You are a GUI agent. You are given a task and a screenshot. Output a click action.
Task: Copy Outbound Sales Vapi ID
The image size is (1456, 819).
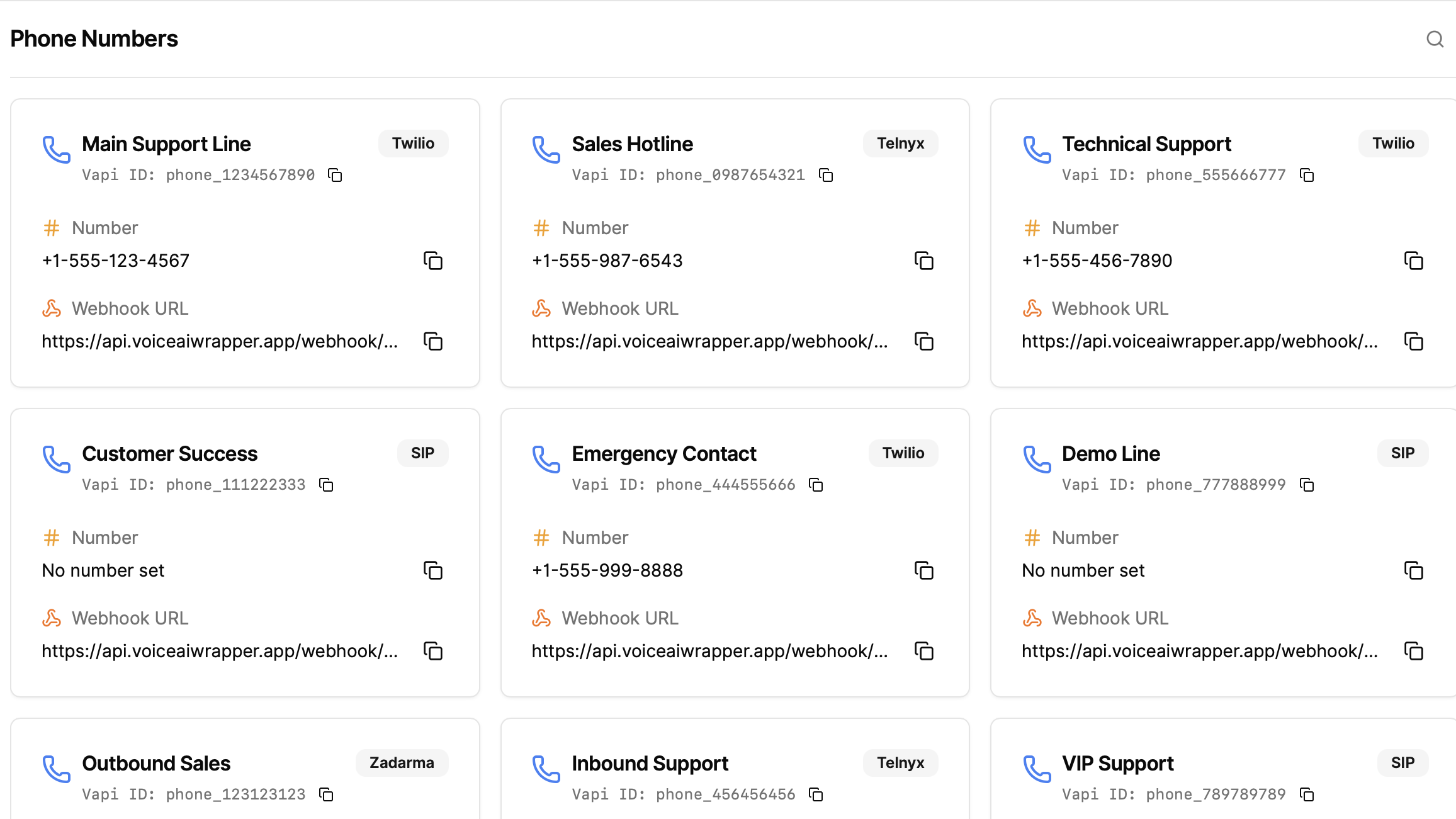pos(326,794)
